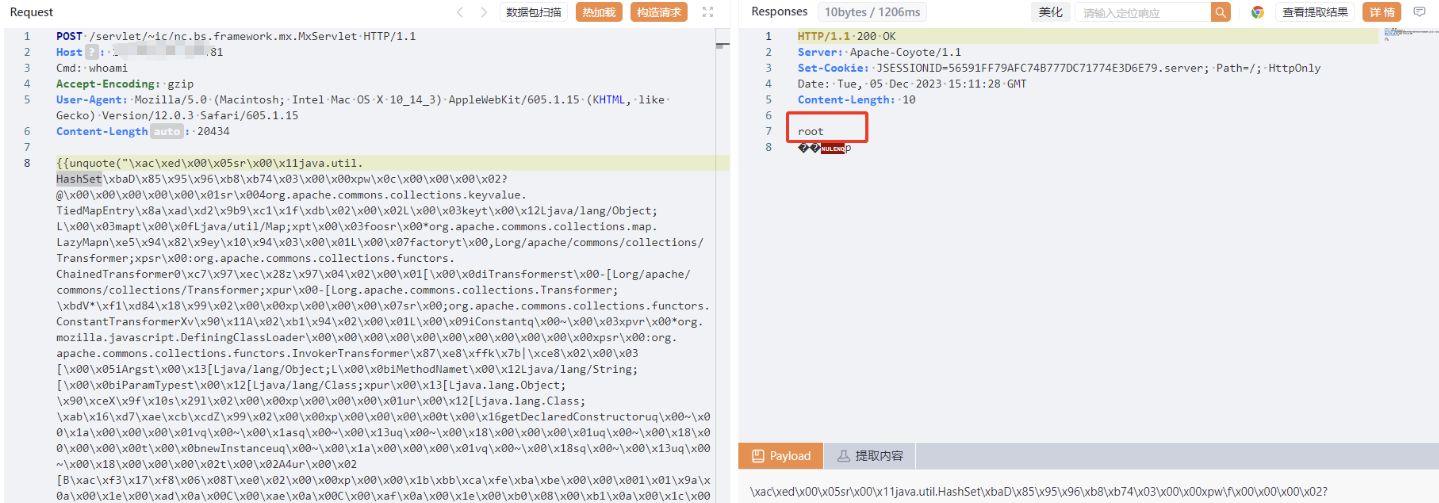Click the 'Content-Length: 10' response line
1439x503 pixels.
coord(856,100)
